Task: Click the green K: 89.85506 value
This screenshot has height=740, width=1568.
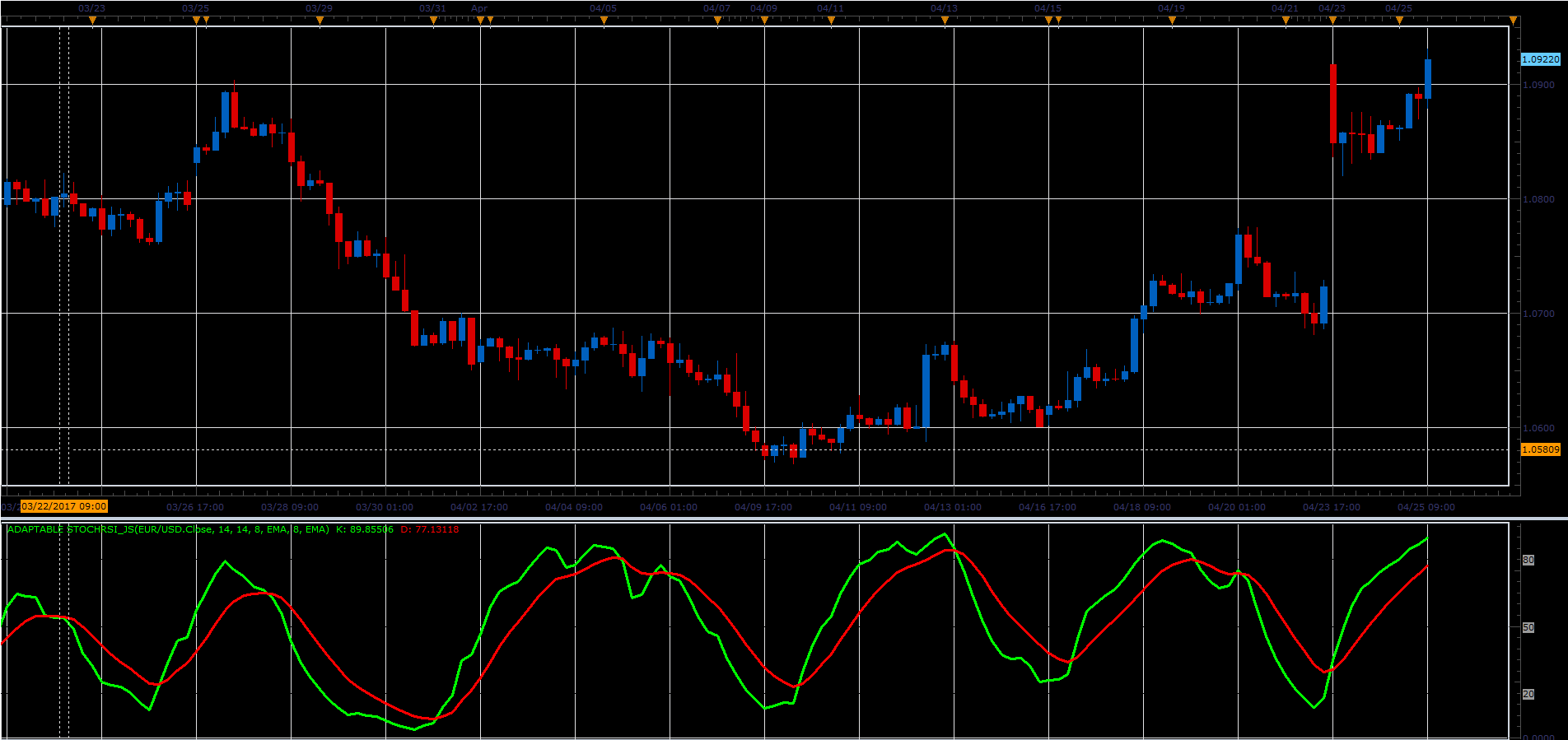Action: (365, 529)
